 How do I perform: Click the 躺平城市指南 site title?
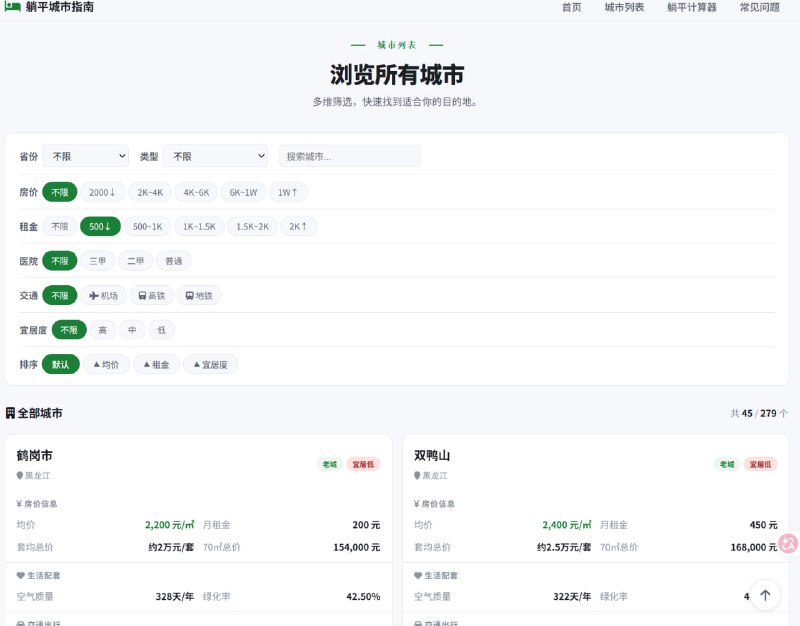(x=60, y=7)
